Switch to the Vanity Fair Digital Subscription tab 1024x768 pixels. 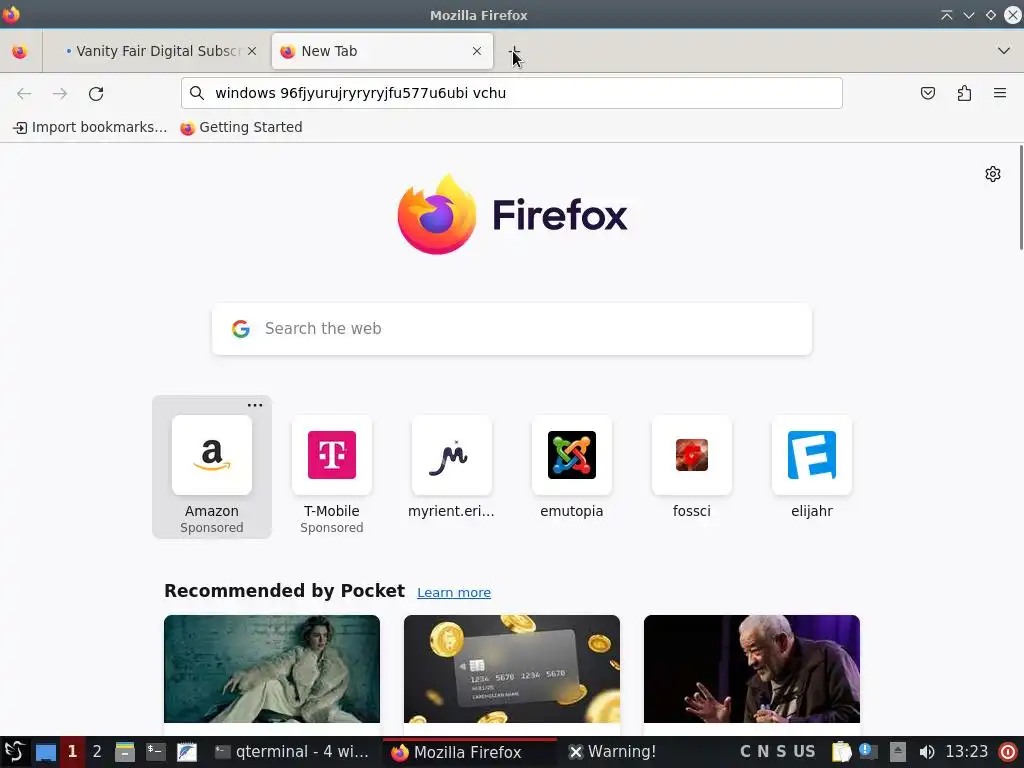pos(157,51)
